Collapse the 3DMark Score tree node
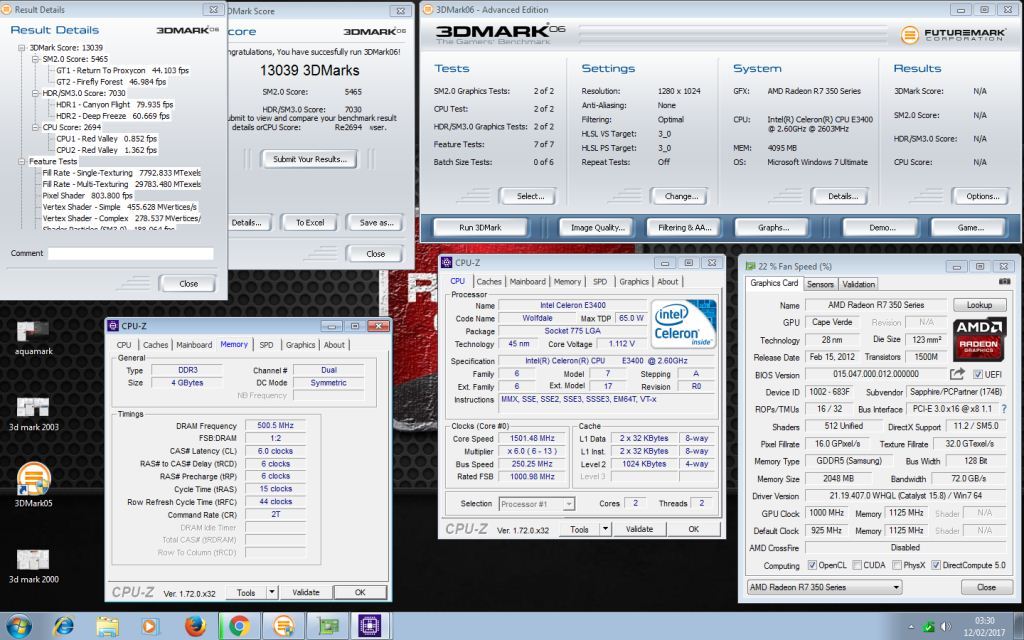 point(22,48)
